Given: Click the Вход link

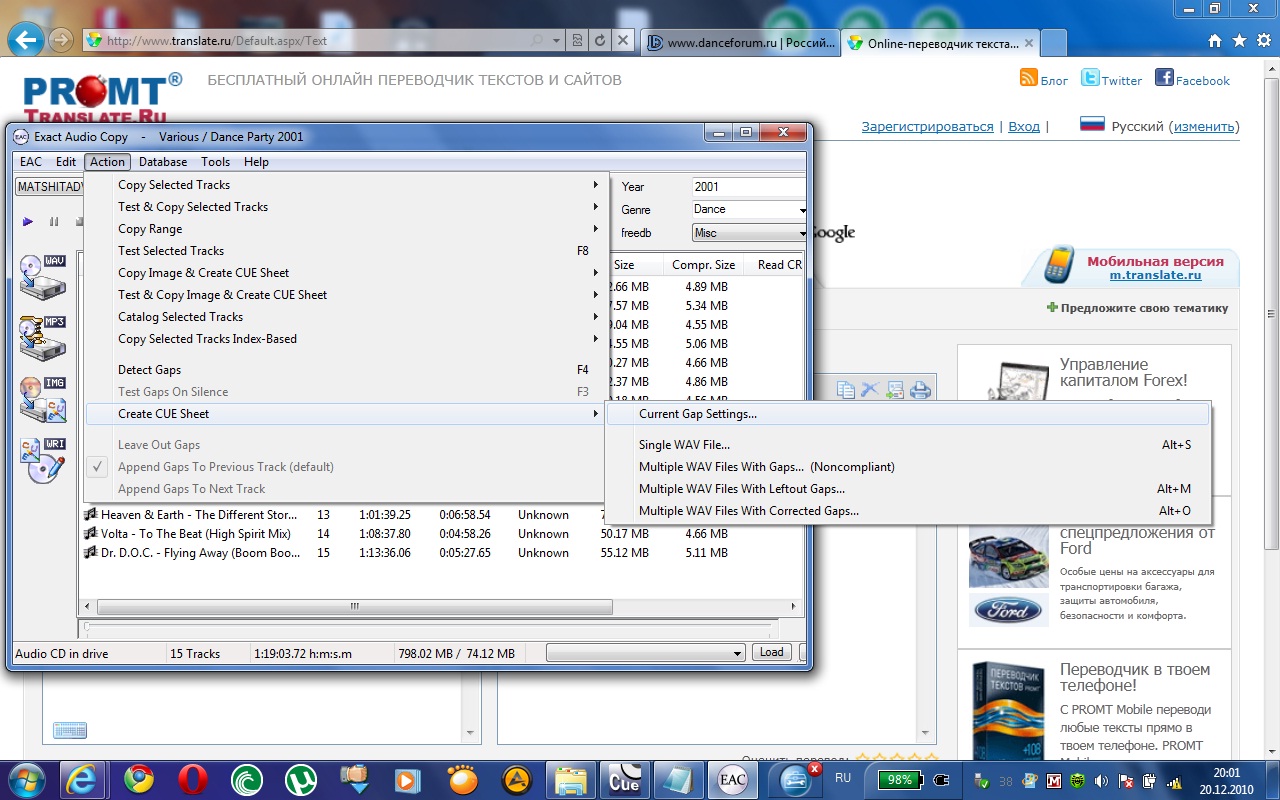Looking at the screenshot, I should [x=1024, y=127].
